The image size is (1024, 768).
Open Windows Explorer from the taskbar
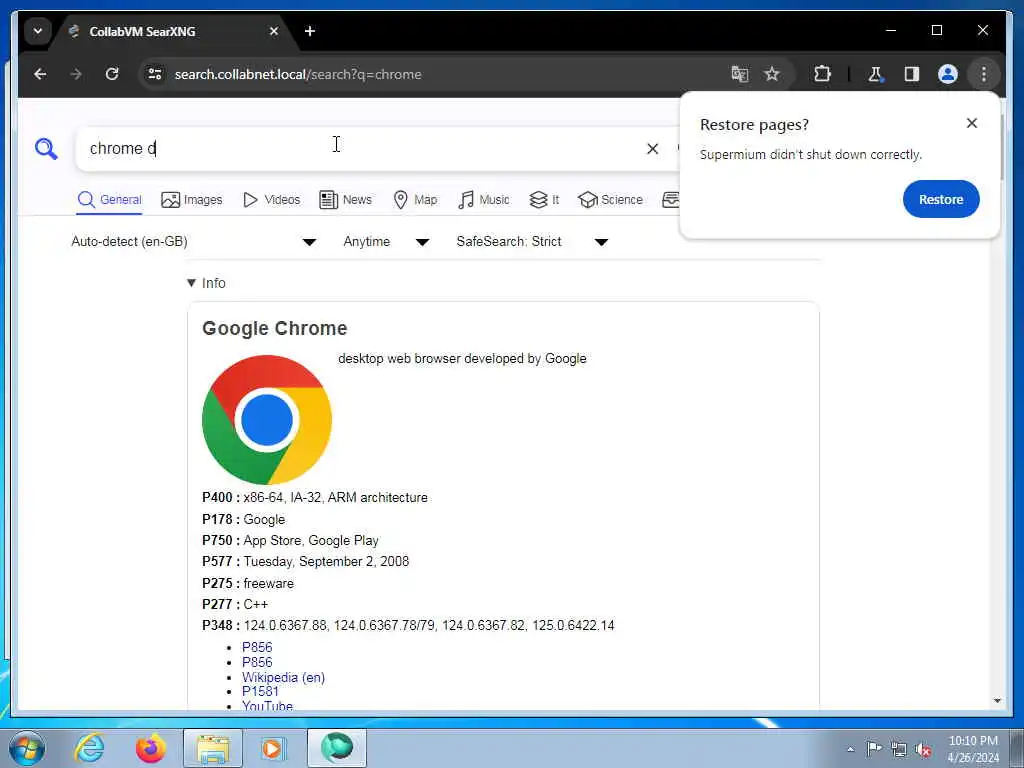213,748
